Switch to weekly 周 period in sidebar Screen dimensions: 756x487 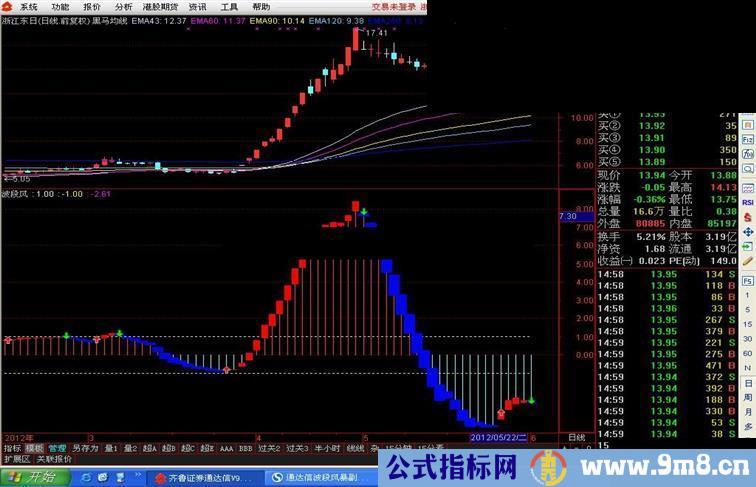[748, 398]
